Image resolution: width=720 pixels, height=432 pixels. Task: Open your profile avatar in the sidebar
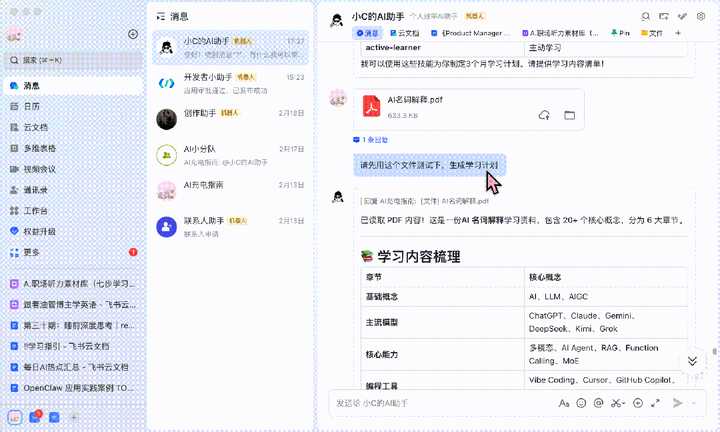tap(15, 34)
